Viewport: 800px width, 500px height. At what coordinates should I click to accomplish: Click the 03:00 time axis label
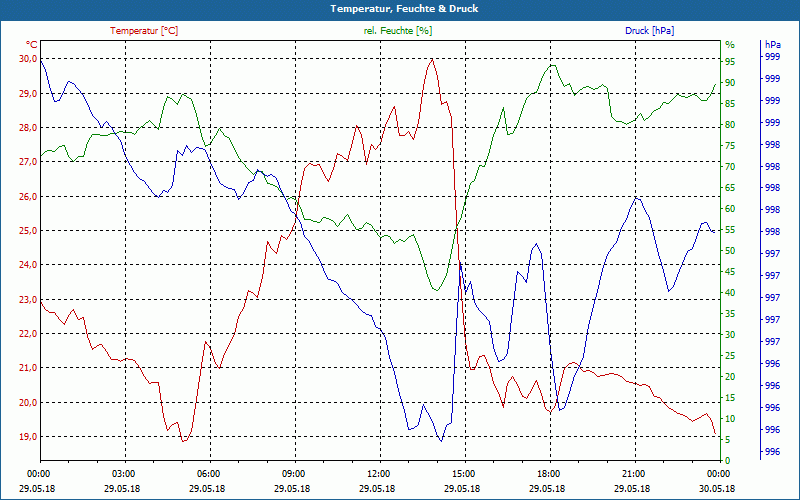(125, 474)
